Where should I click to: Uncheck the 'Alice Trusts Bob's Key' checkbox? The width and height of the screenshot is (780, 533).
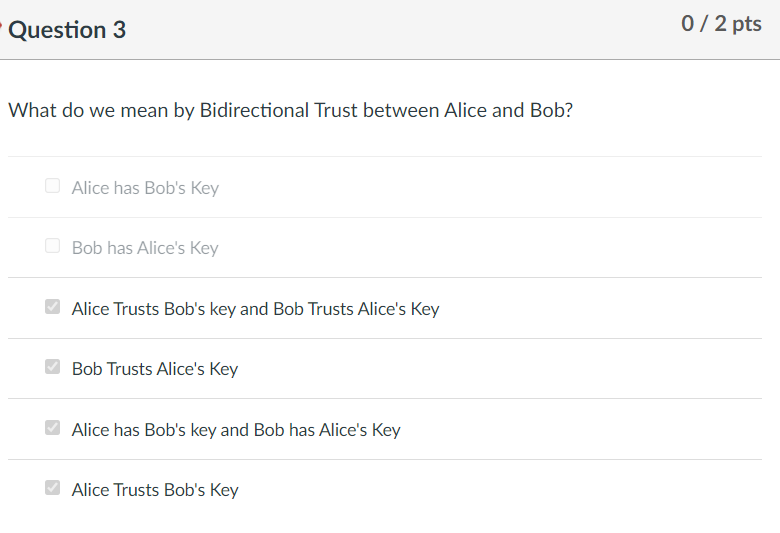click(53, 488)
